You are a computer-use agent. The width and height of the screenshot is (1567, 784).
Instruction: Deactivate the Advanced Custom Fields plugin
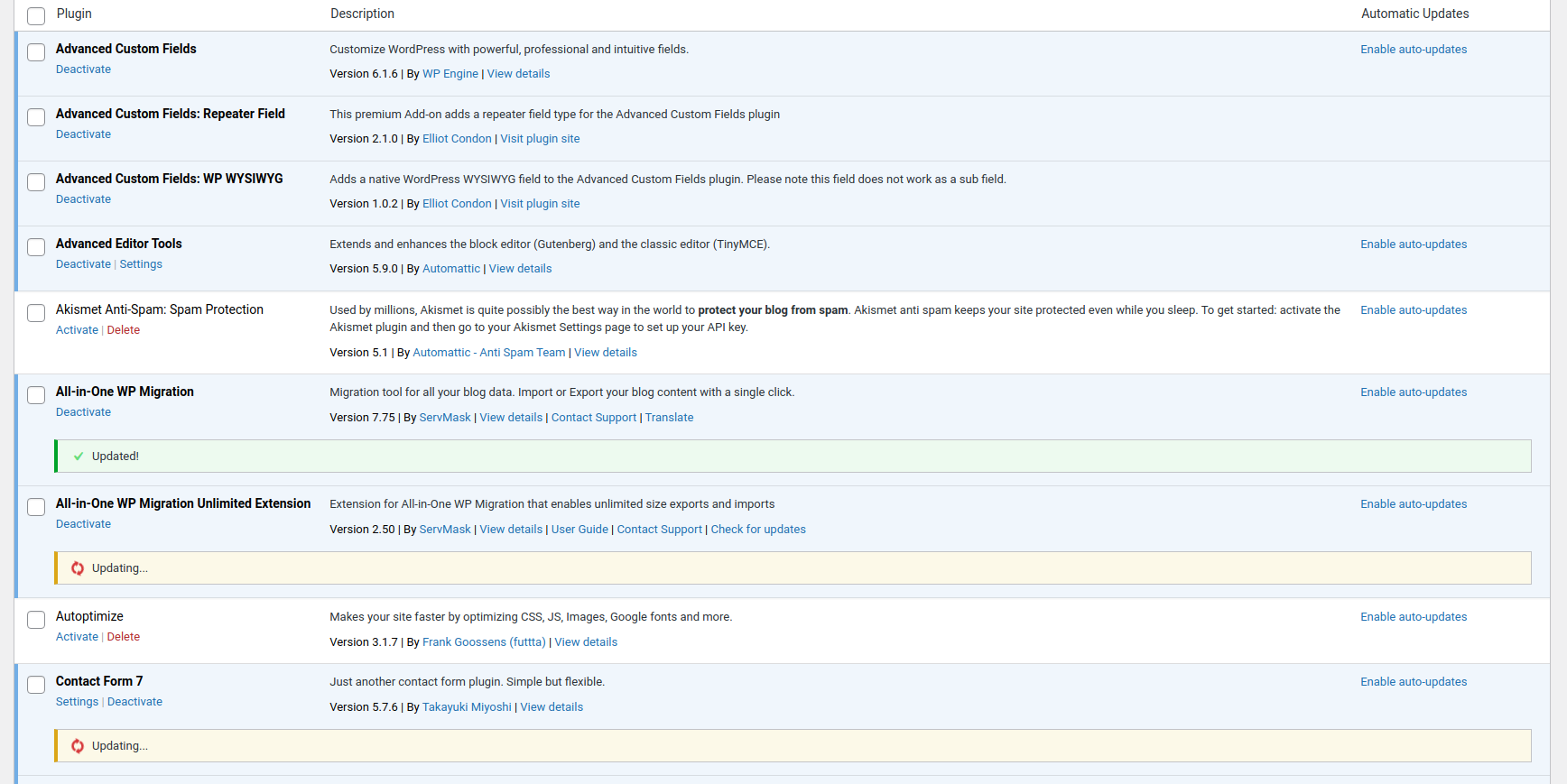coord(83,69)
